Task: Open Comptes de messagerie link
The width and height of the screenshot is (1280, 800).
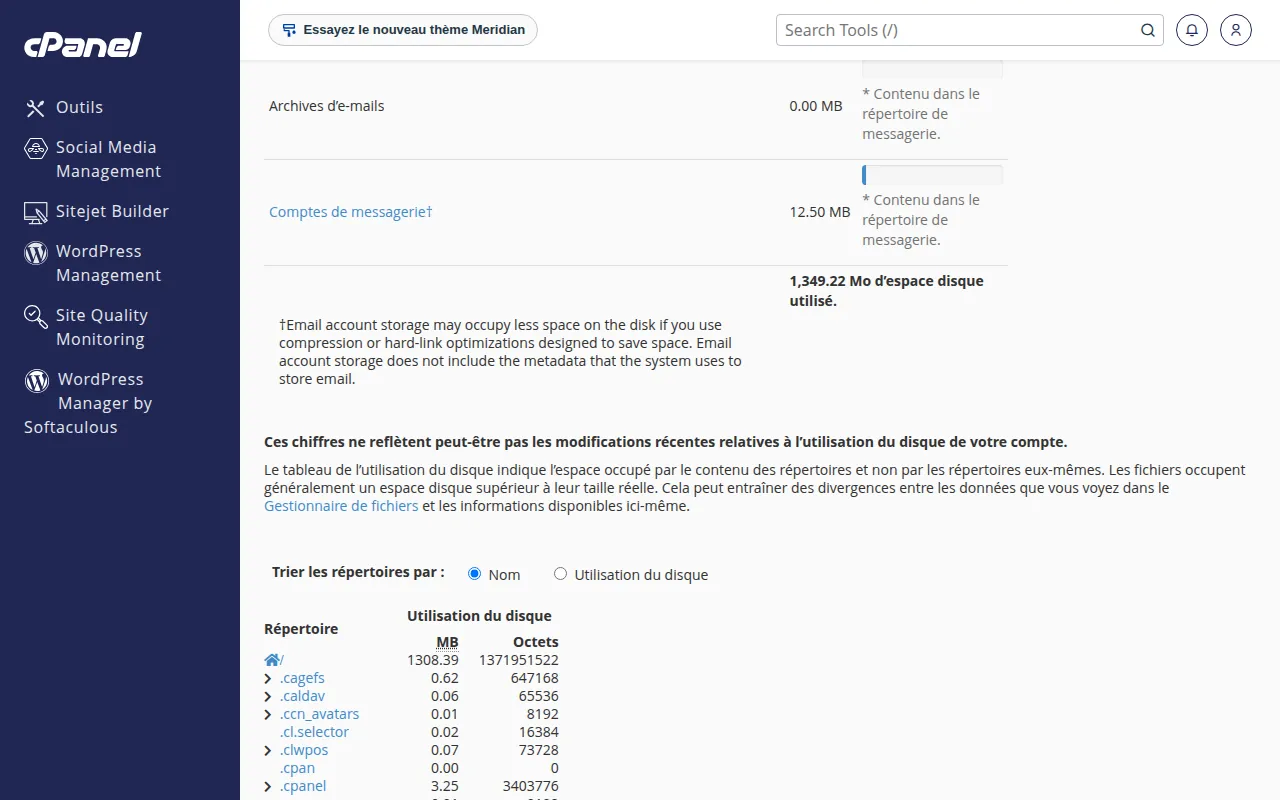Action: click(x=350, y=212)
